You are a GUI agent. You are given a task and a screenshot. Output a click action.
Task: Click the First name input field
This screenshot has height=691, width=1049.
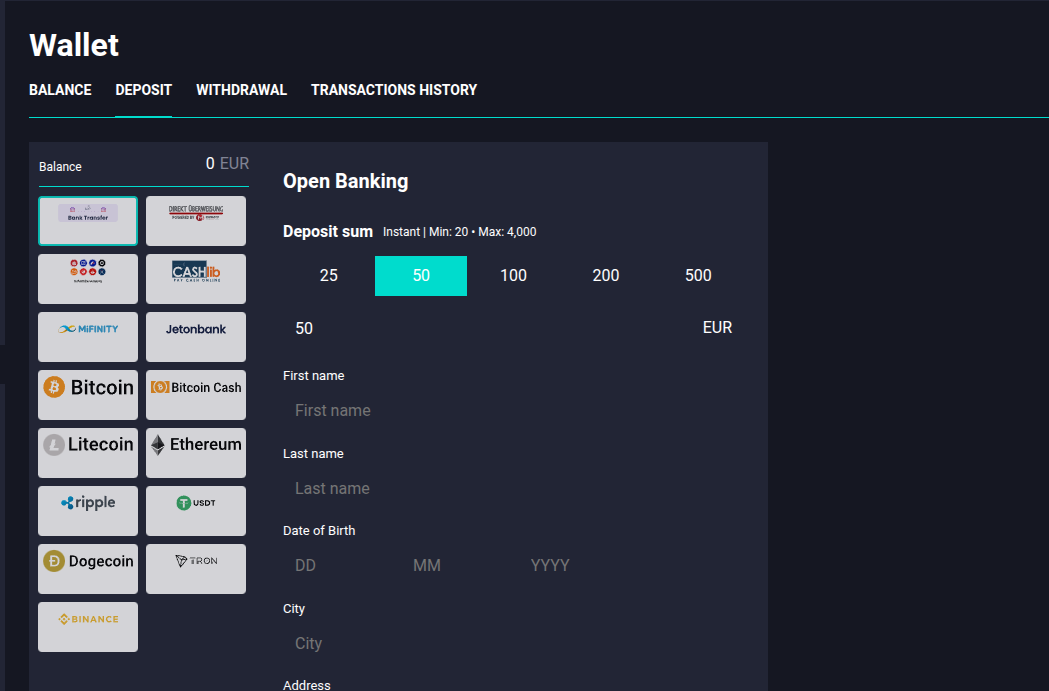510,410
